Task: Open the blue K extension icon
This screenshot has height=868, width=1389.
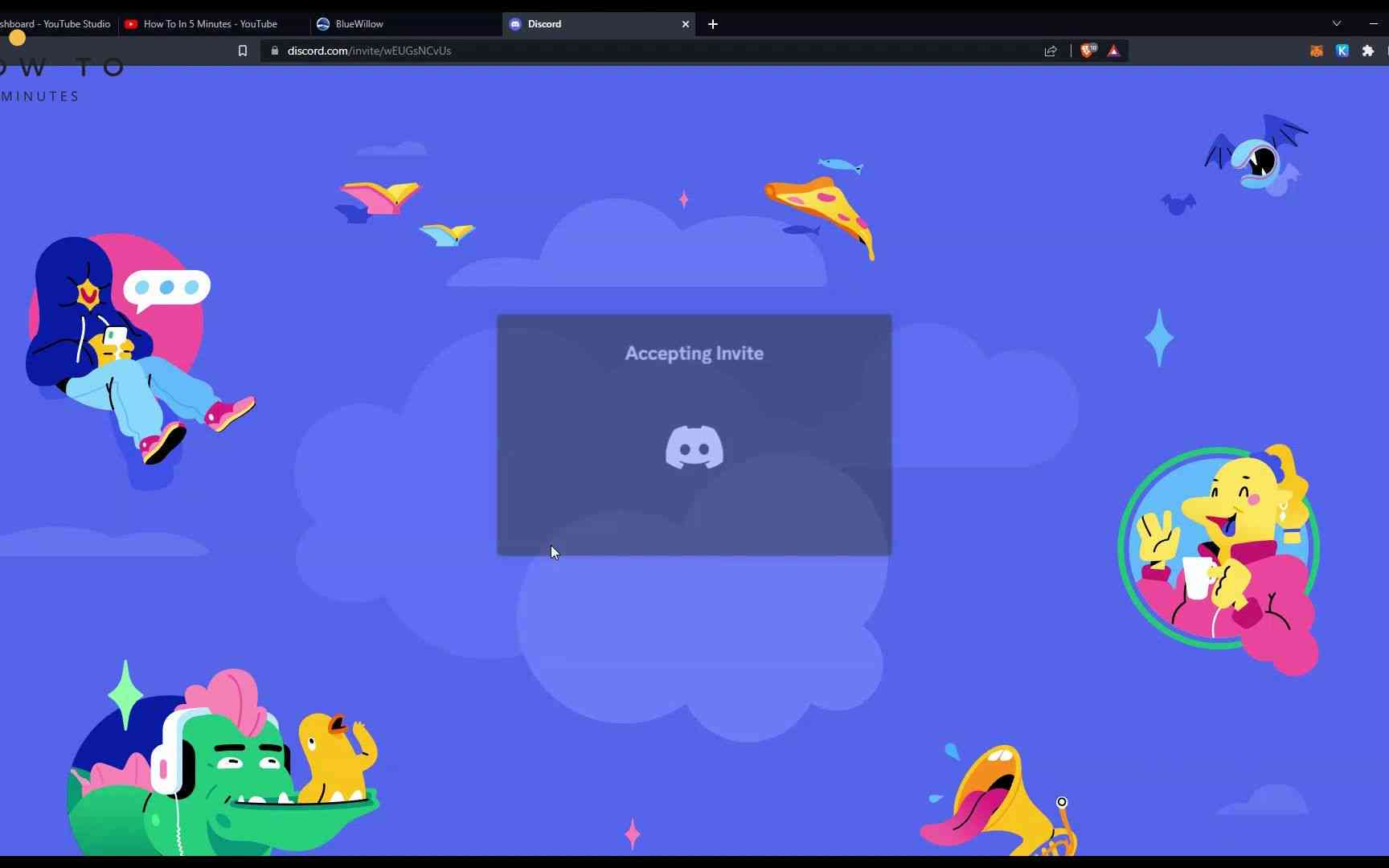Action: pos(1342,51)
